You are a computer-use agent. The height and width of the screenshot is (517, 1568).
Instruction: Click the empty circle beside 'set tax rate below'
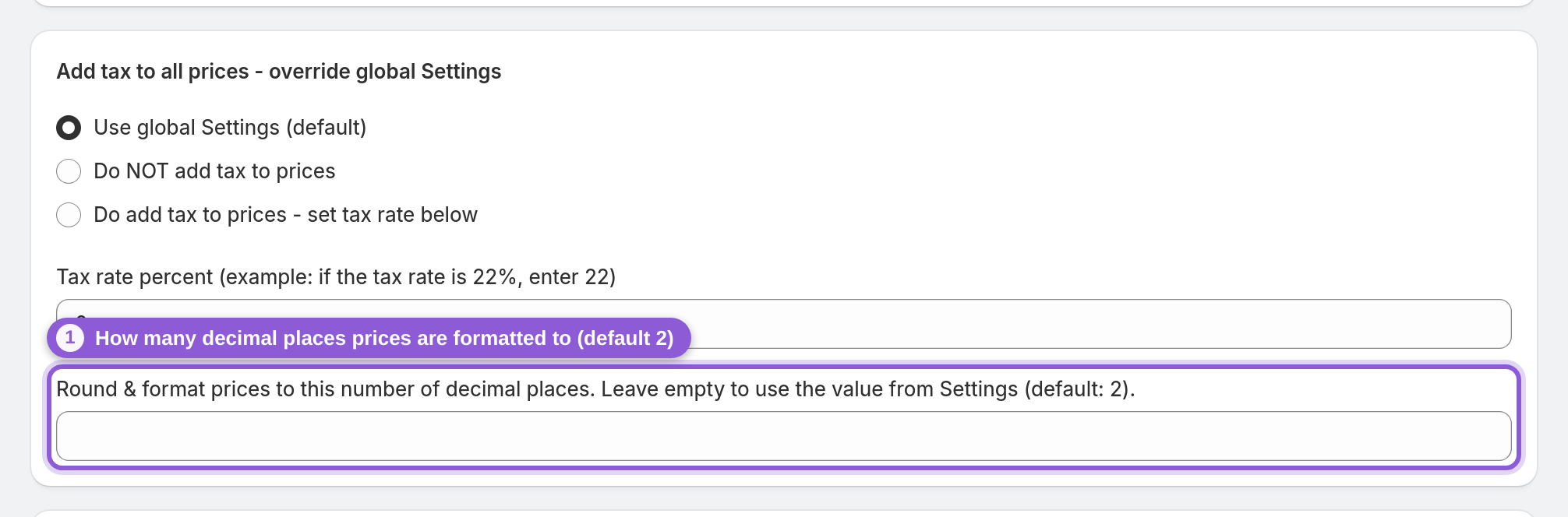tap(69, 215)
